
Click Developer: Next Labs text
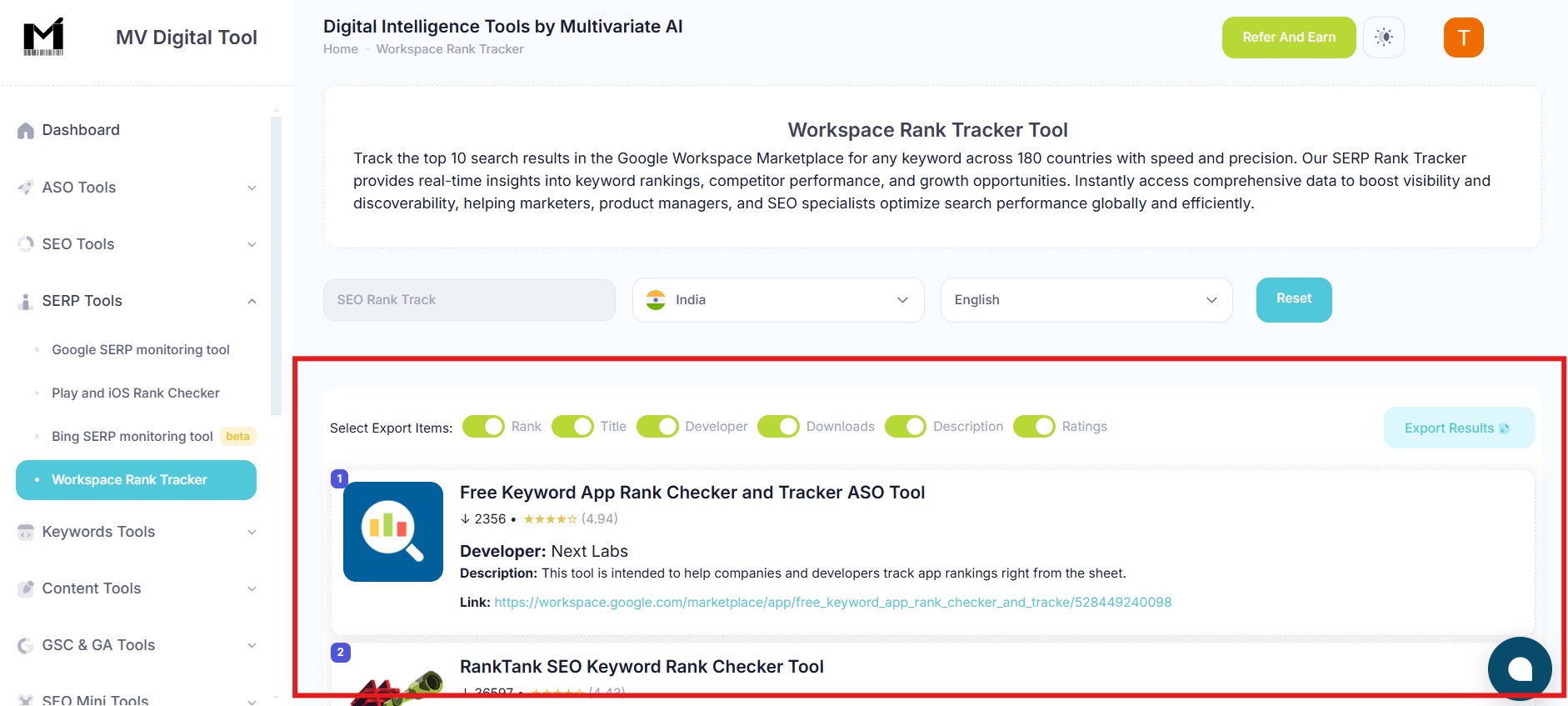pos(544,552)
